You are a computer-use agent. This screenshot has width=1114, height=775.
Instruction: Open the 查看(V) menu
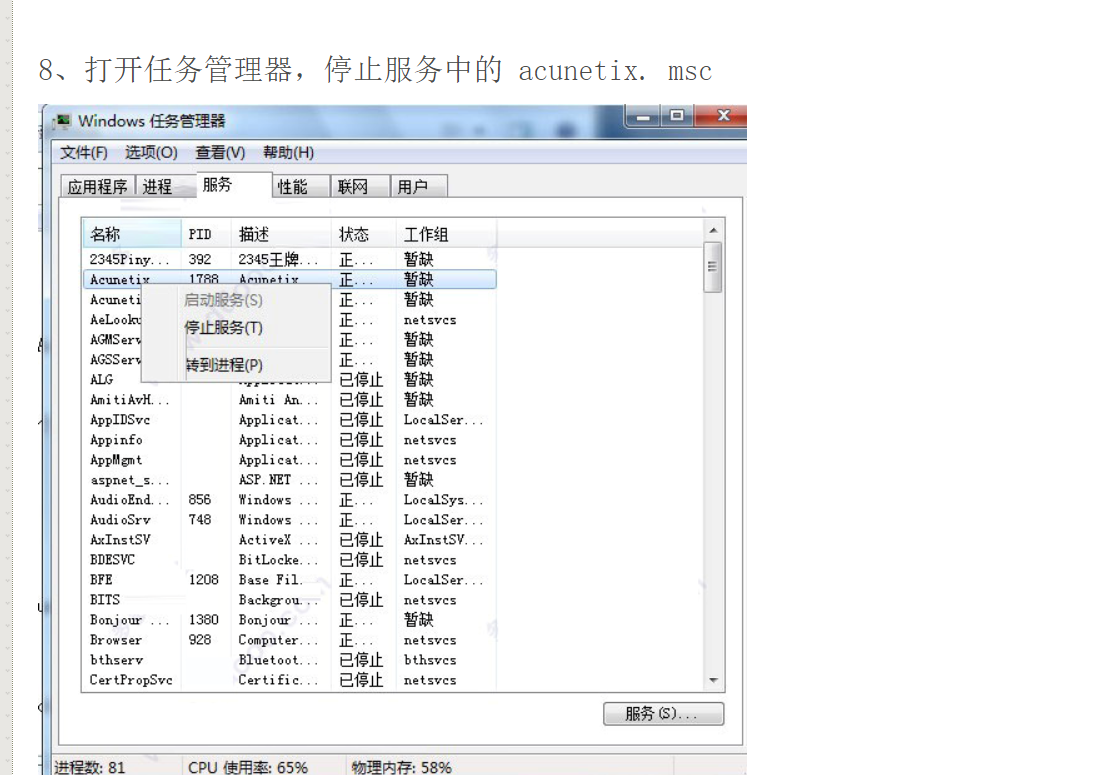coord(220,153)
